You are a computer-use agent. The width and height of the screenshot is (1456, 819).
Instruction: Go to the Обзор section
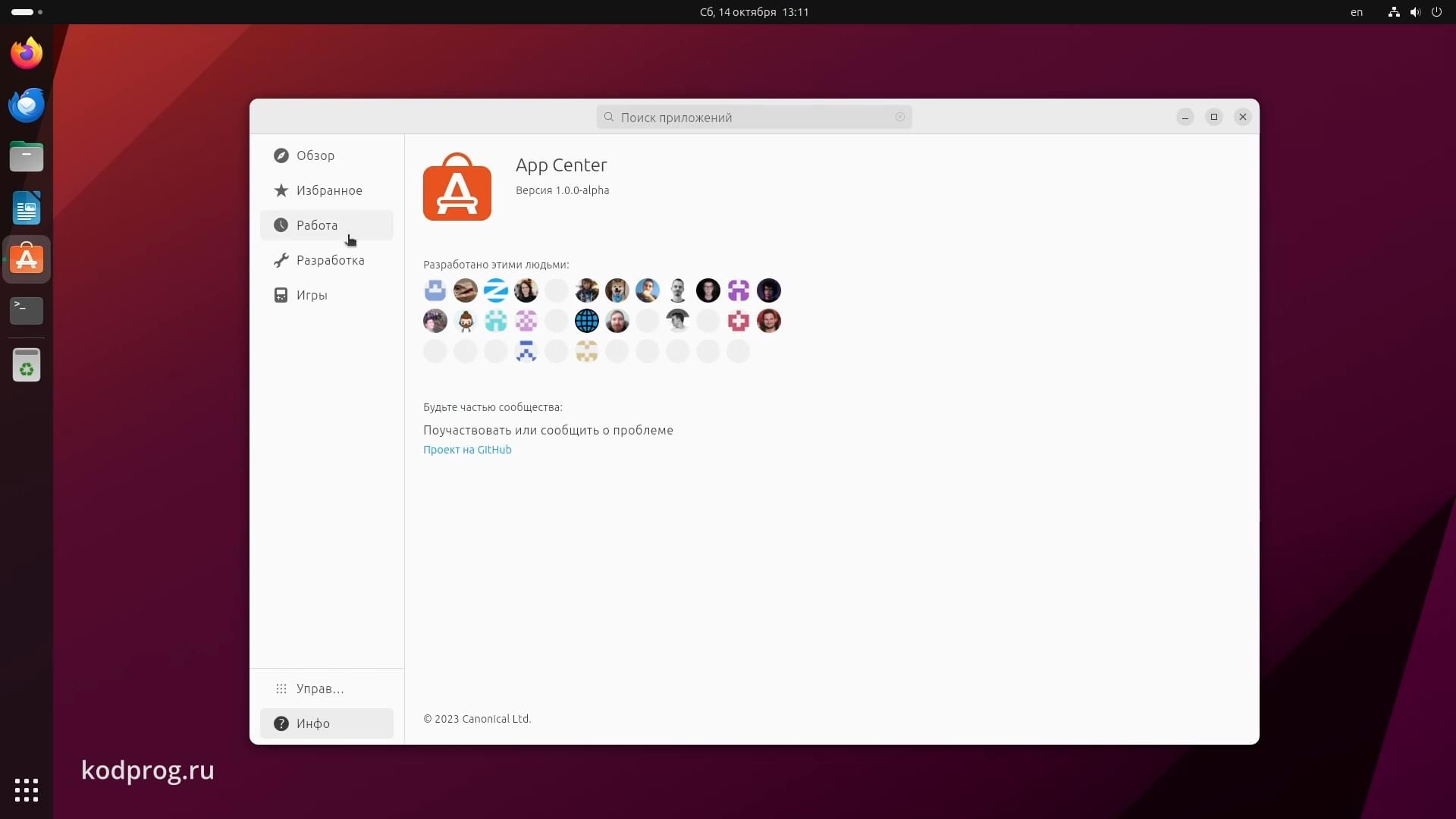[x=327, y=155]
